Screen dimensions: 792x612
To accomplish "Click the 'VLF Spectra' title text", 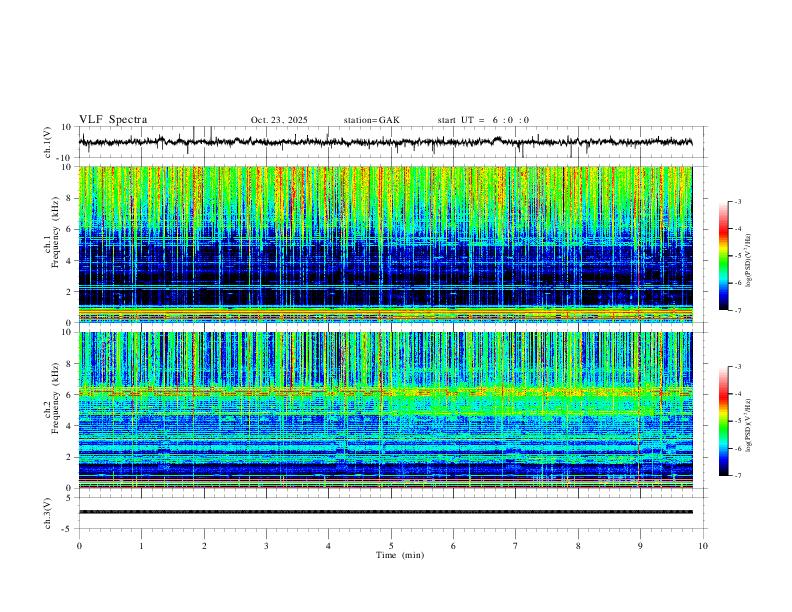I will coord(113,120).
